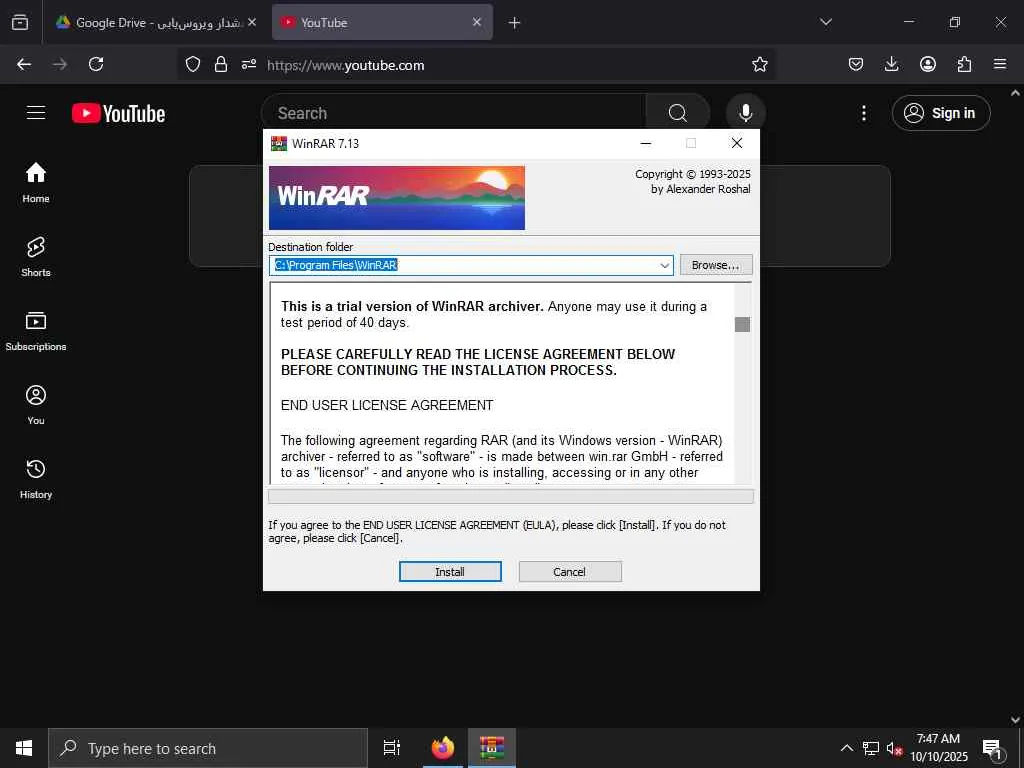1024x768 pixels.
Task: Click the YouTube Search field
Action: click(x=453, y=113)
